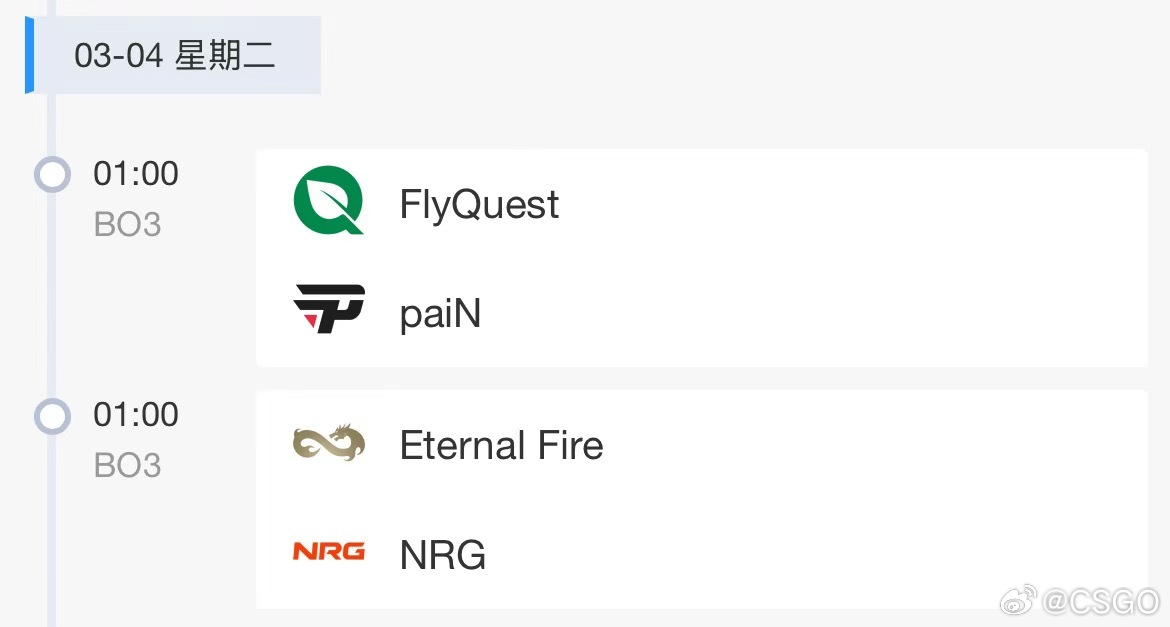
Task: Click BO3 label under second match time
Action: [128, 465]
